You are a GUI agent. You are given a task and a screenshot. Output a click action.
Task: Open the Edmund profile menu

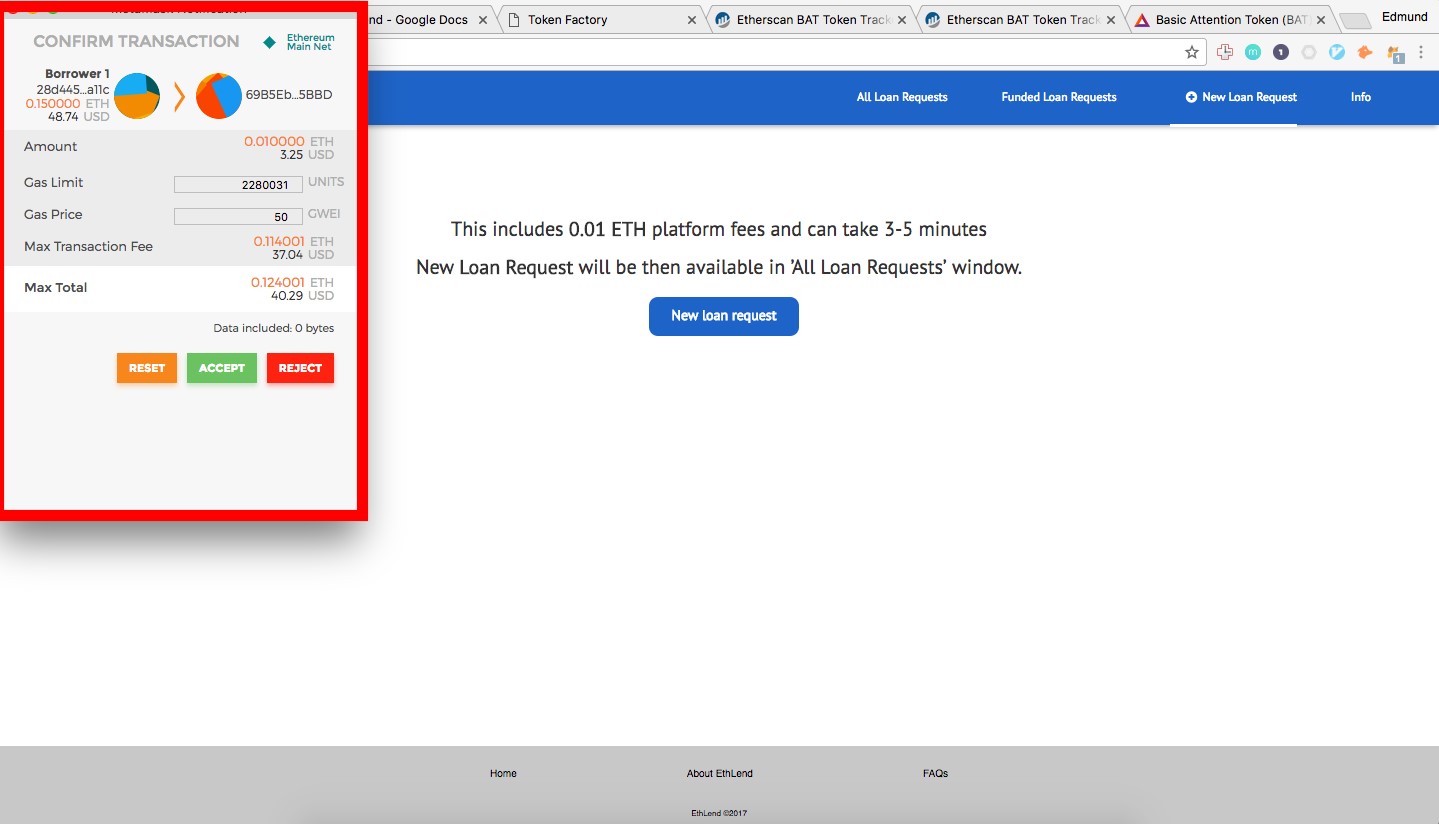pos(1404,17)
